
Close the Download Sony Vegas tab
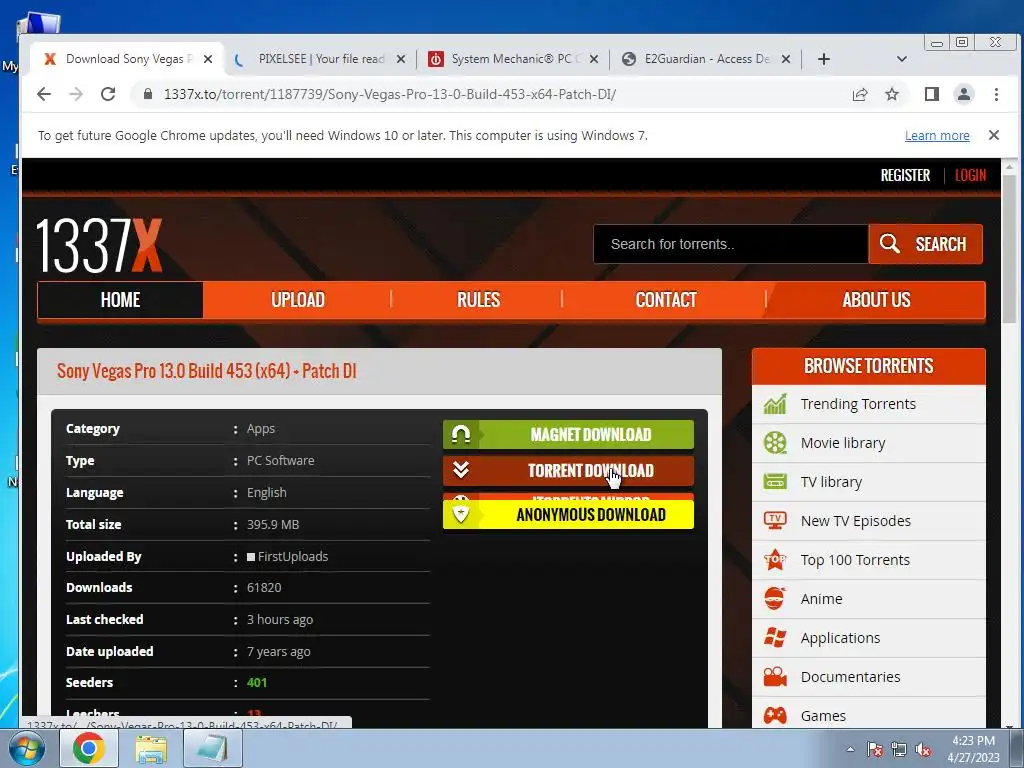pyautogui.click(x=208, y=59)
